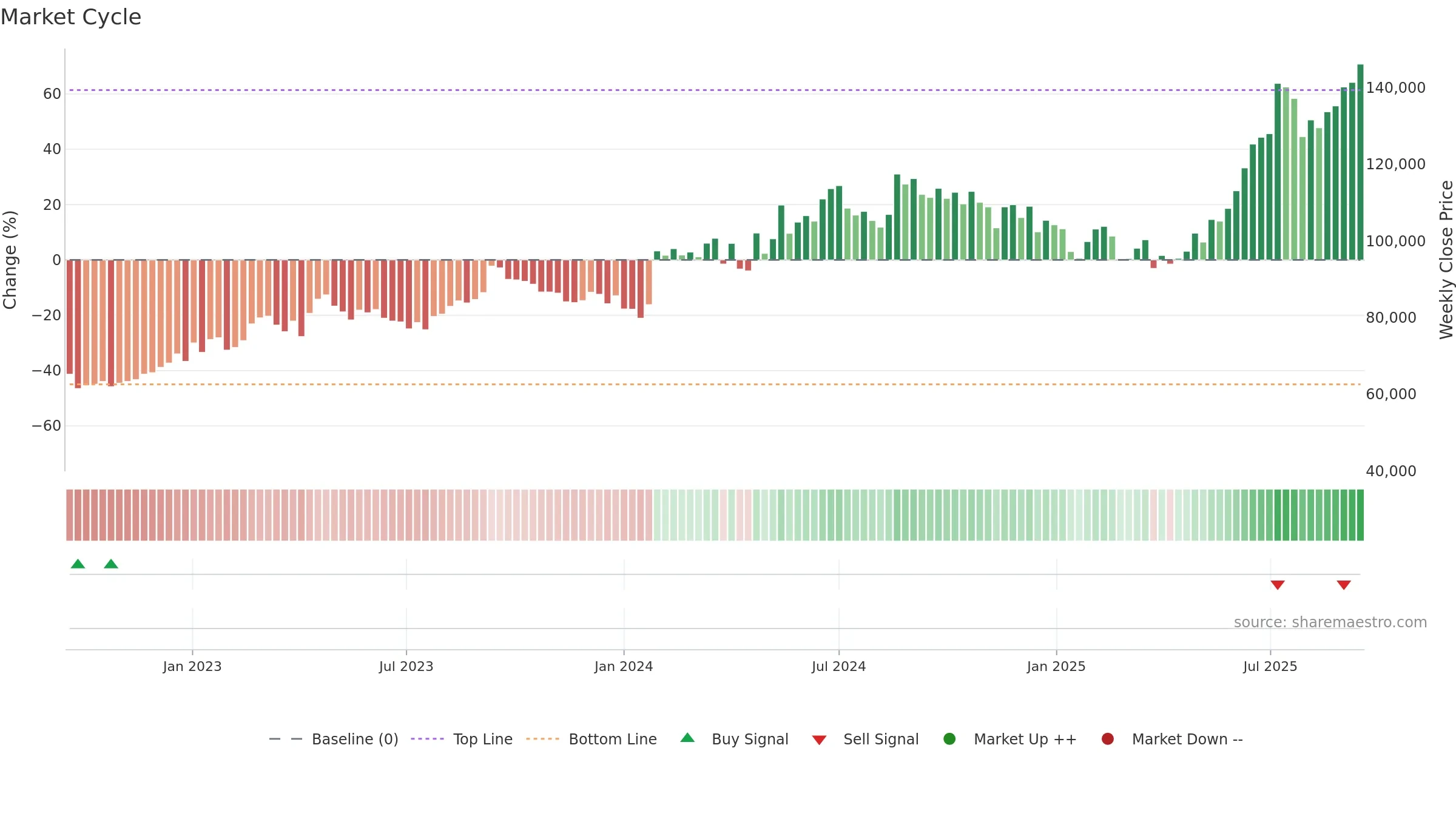Click the 100,000 right axis value
Viewport: 1456px width, 819px height.
[1396, 241]
